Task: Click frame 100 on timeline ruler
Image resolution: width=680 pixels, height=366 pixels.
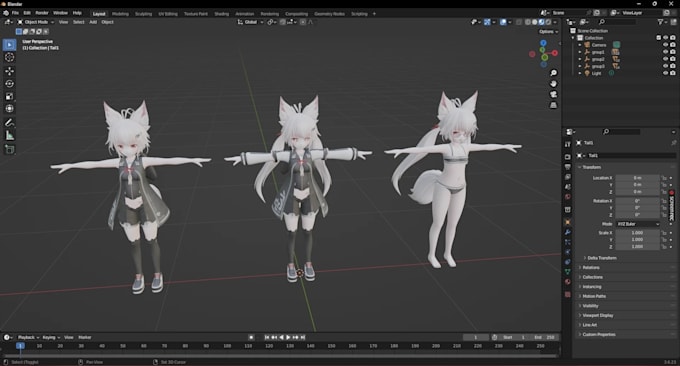Action: [227, 346]
